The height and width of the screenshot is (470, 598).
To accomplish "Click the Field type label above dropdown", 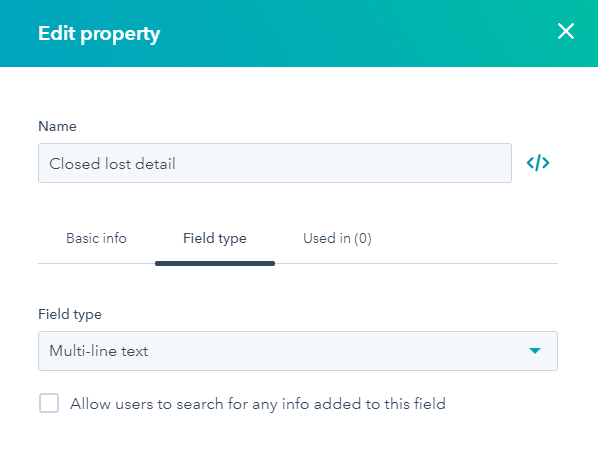I will [x=70, y=314].
